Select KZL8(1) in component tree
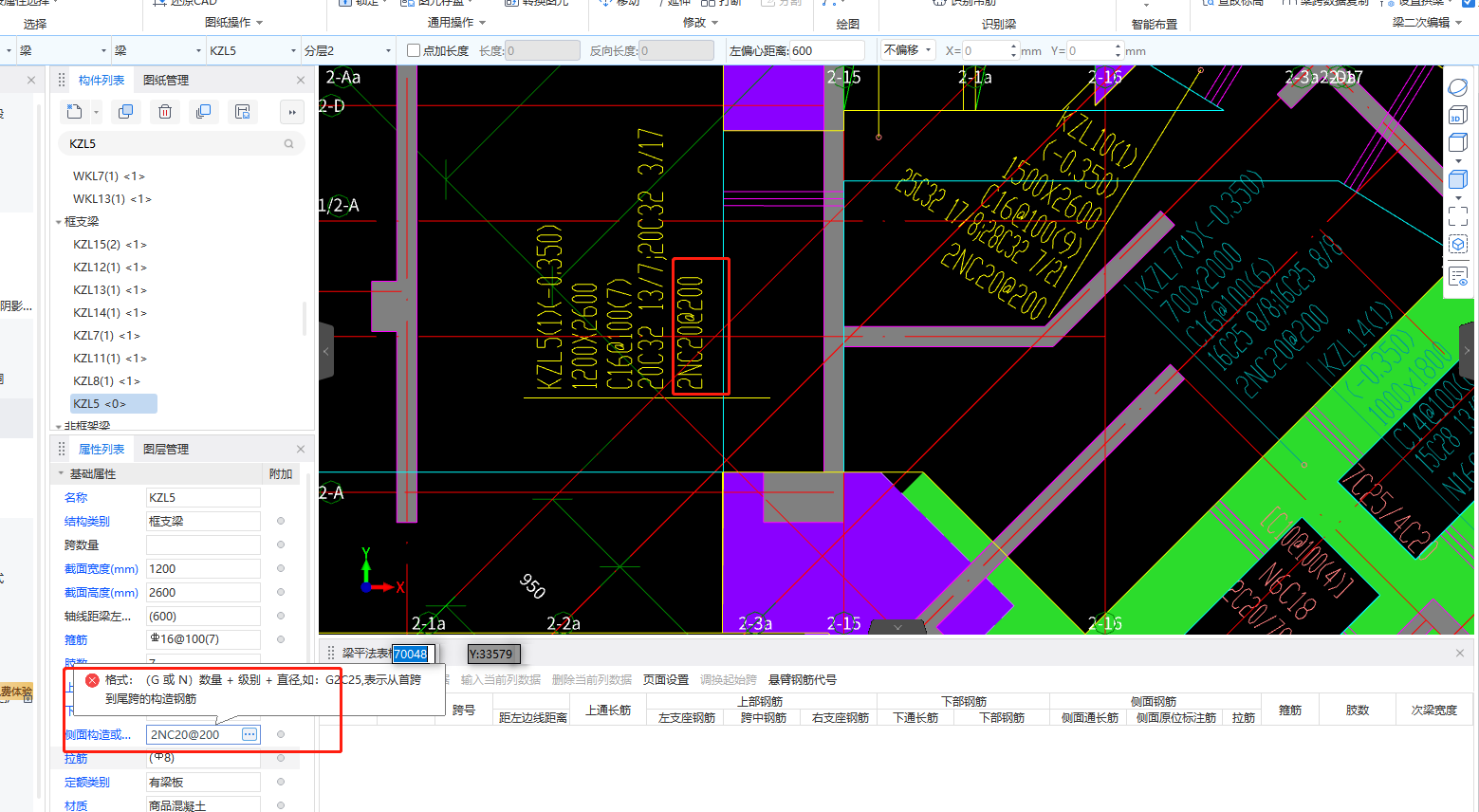Image resolution: width=1479 pixels, height=812 pixels. [x=106, y=380]
